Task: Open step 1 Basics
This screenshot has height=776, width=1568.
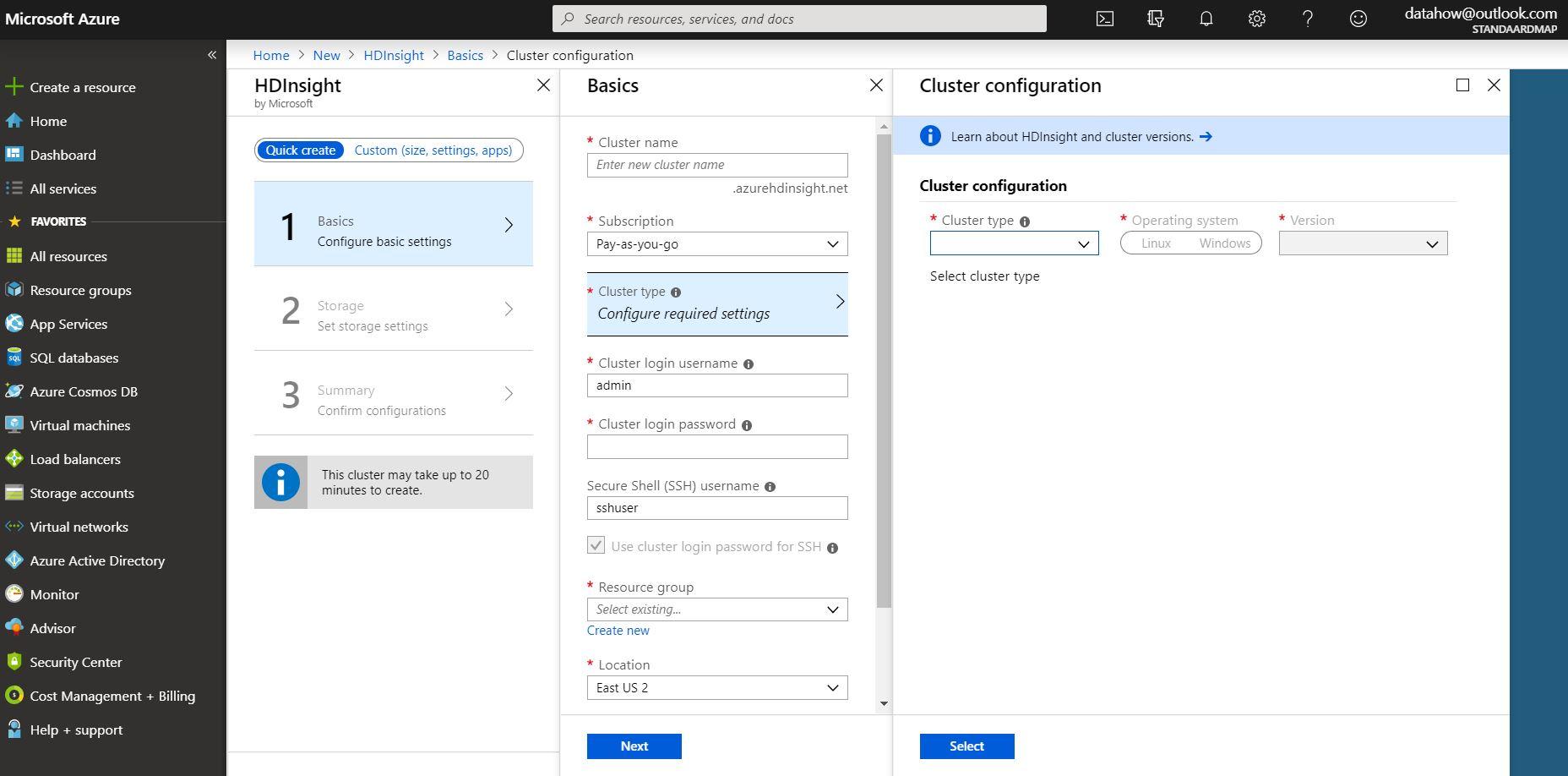Action: tap(394, 224)
